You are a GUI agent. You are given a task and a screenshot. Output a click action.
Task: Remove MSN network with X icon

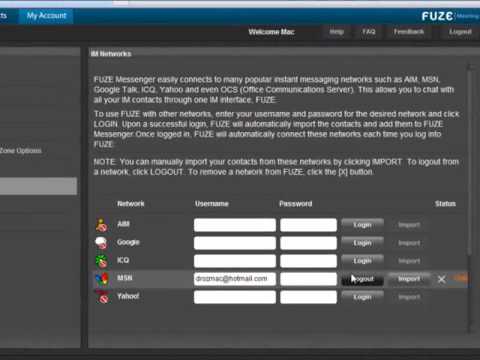click(x=442, y=279)
